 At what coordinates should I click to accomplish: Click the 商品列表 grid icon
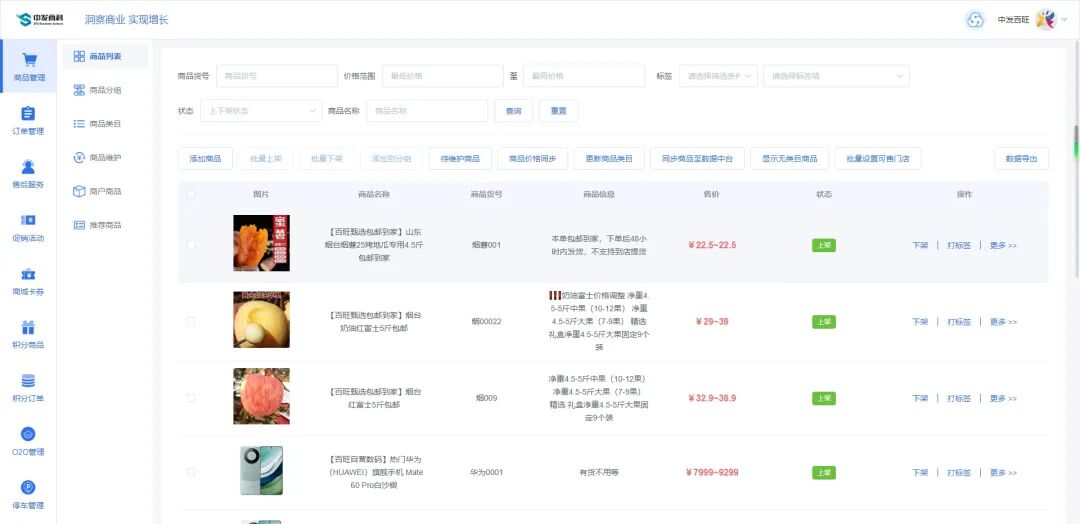tap(79, 56)
